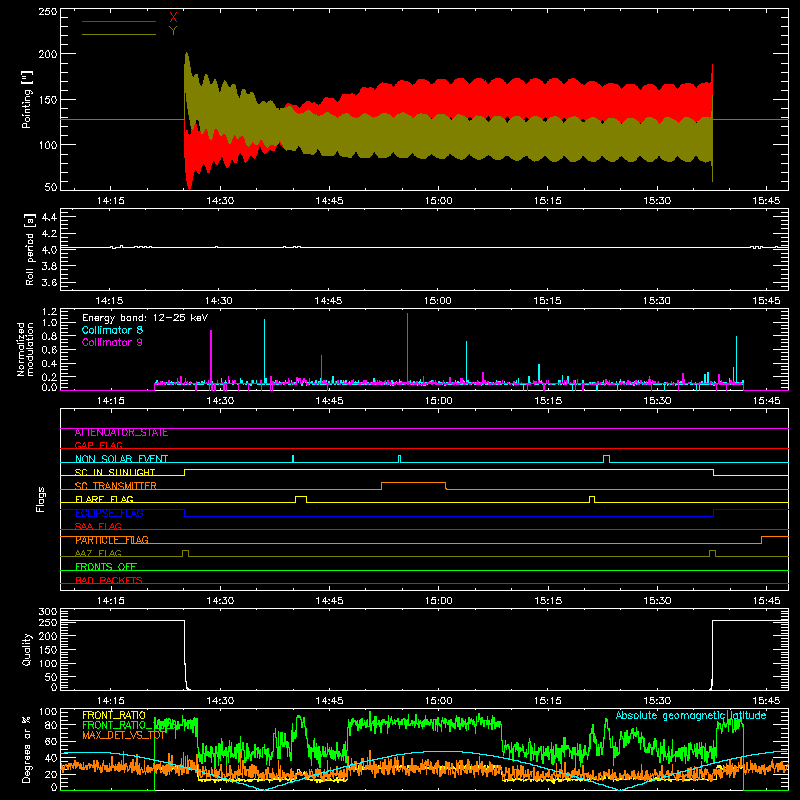
Task: Click the FLARE_FLAG label
Action: (x=104, y=499)
